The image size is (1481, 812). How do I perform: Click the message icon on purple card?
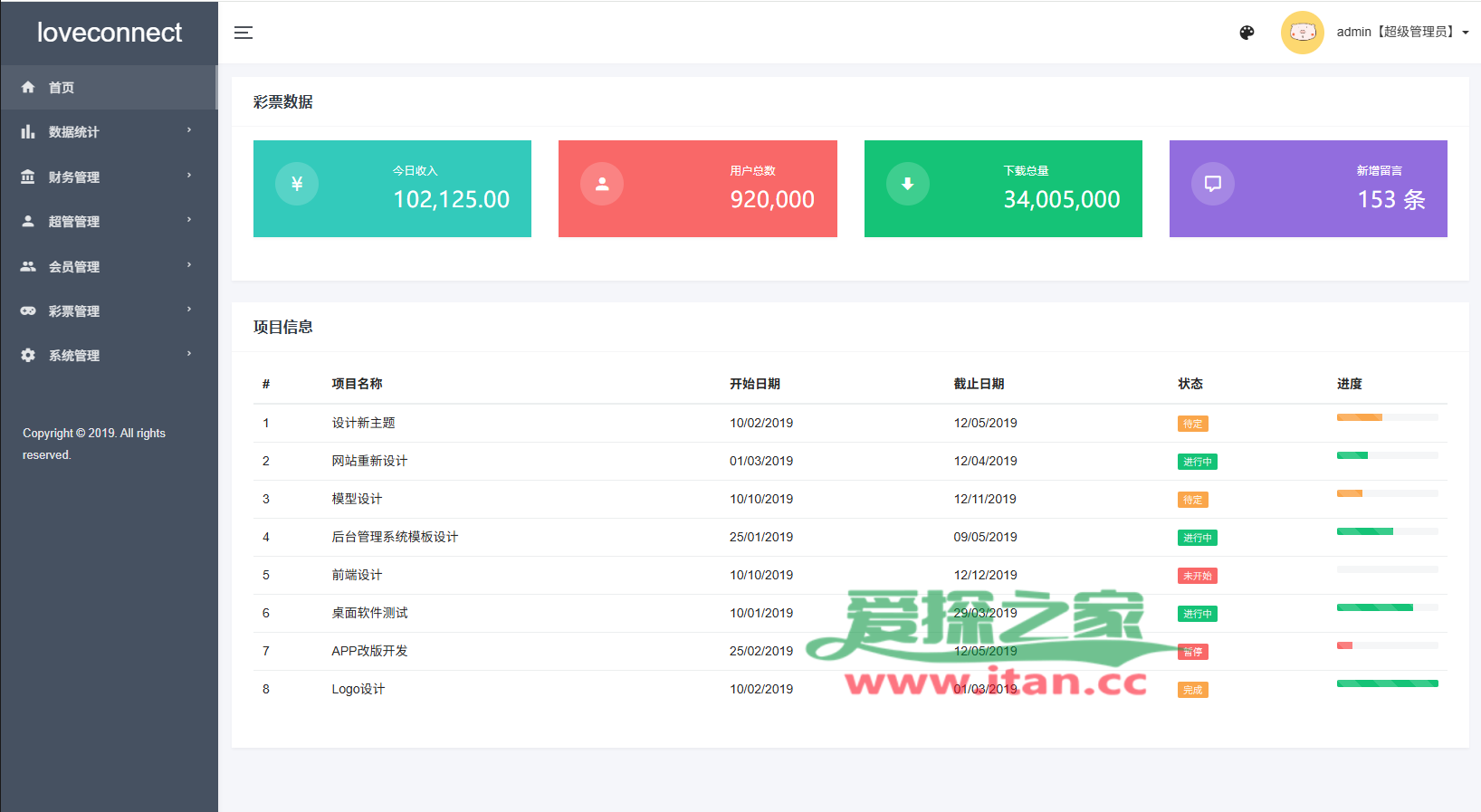coord(1213,184)
